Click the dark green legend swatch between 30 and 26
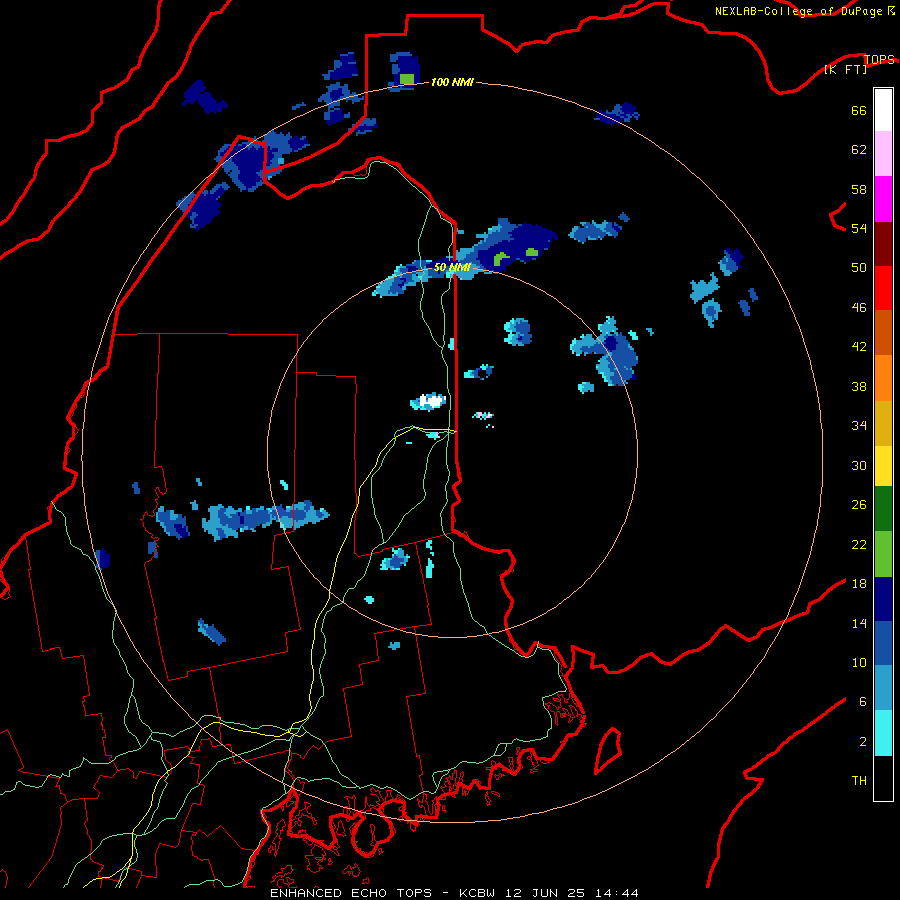Viewport: 900px width, 900px height. pyautogui.click(x=883, y=509)
